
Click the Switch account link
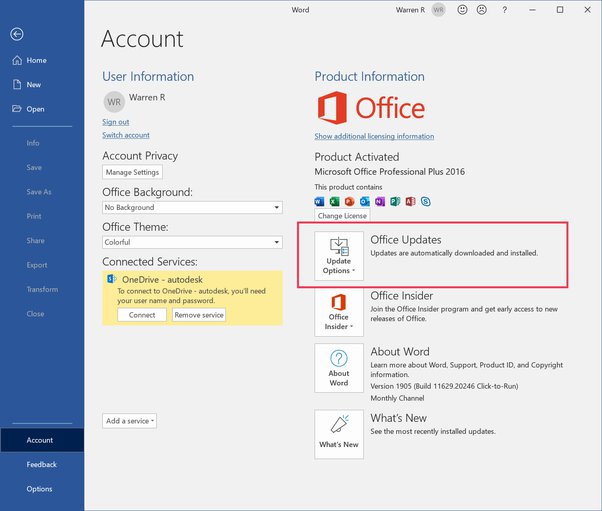(126, 135)
